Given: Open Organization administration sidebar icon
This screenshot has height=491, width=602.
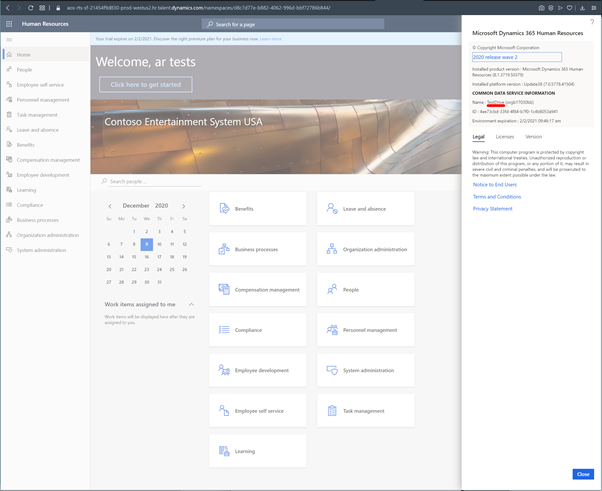Looking at the screenshot, I should pyautogui.click(x=9, y=235).
